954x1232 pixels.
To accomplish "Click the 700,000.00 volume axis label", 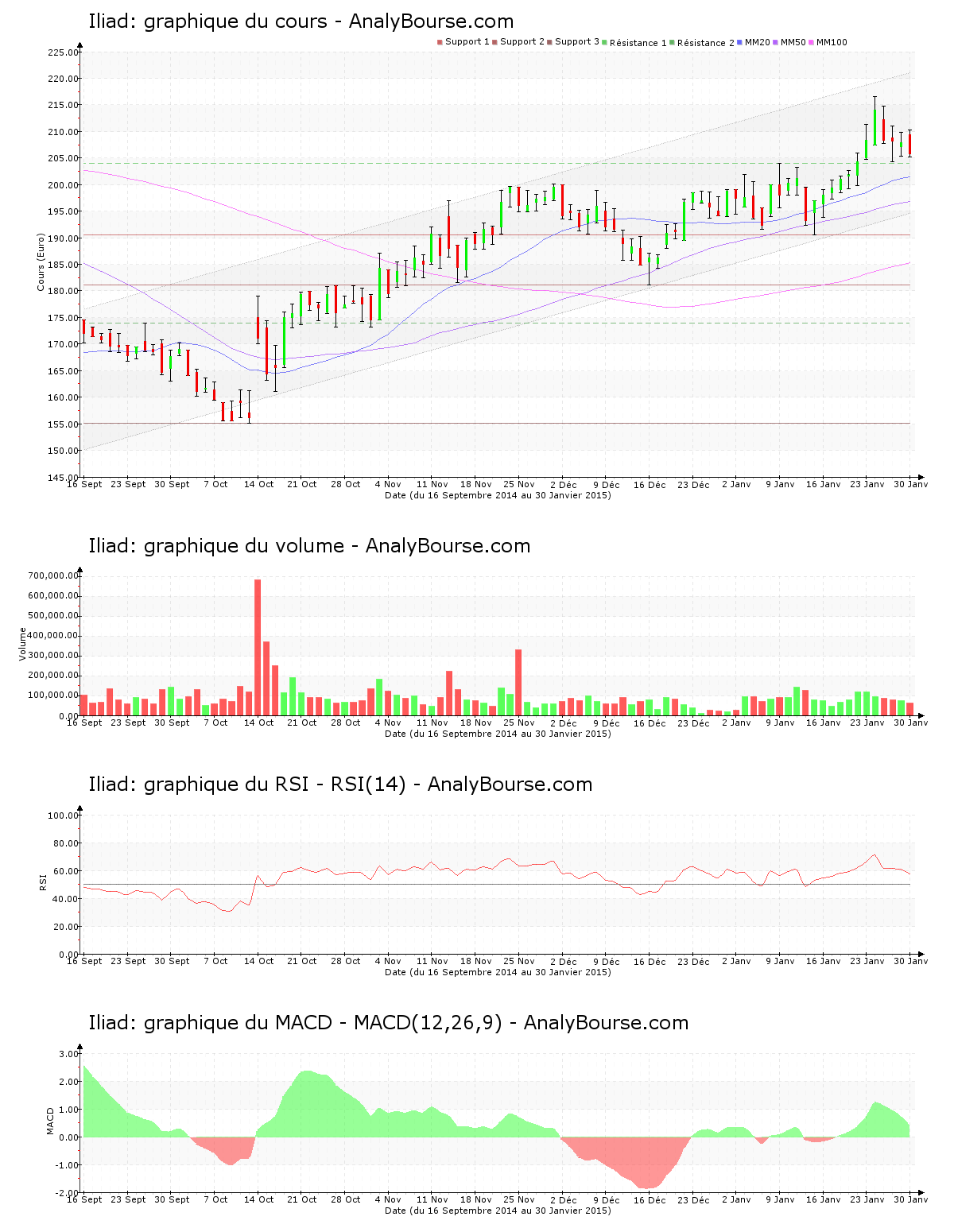I will (x=52, y=575).
